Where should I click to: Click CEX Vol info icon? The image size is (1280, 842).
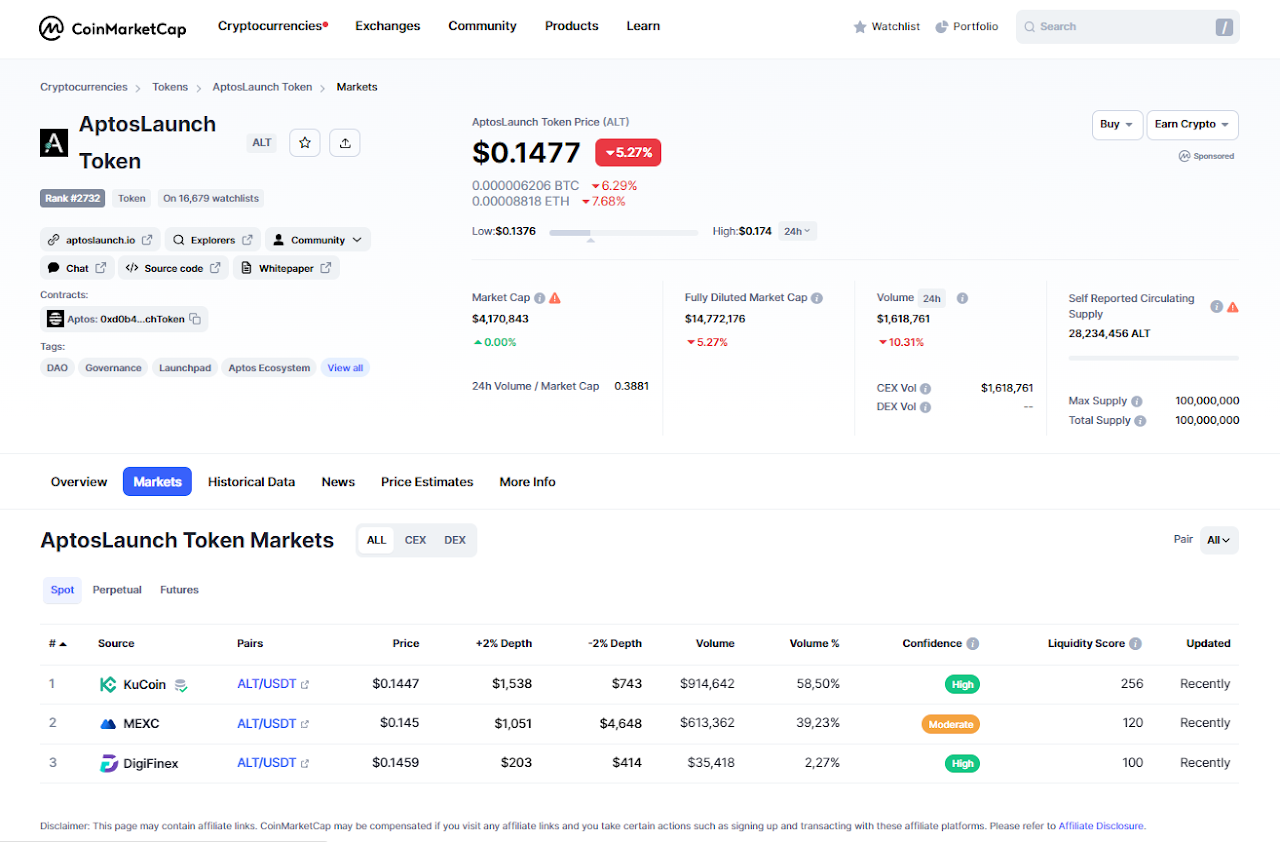[x=925, y=388]
